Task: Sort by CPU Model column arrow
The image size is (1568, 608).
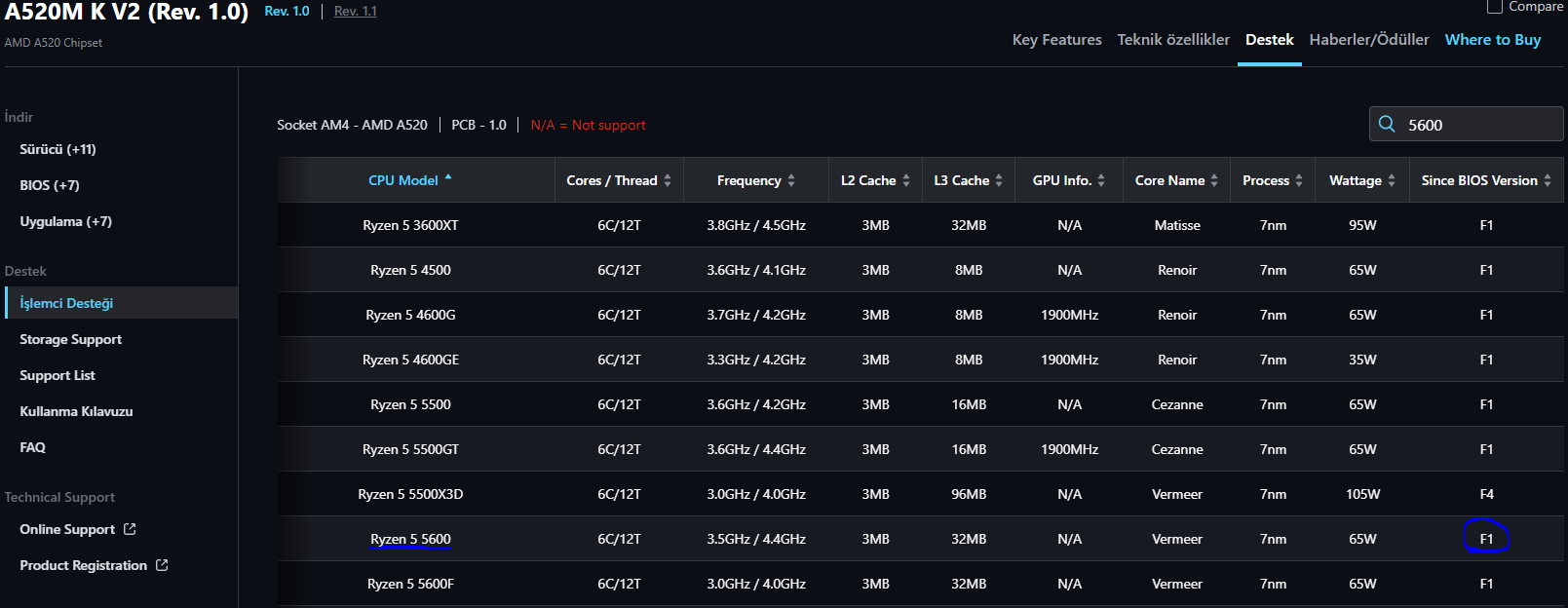Action: tap(448, 178)
